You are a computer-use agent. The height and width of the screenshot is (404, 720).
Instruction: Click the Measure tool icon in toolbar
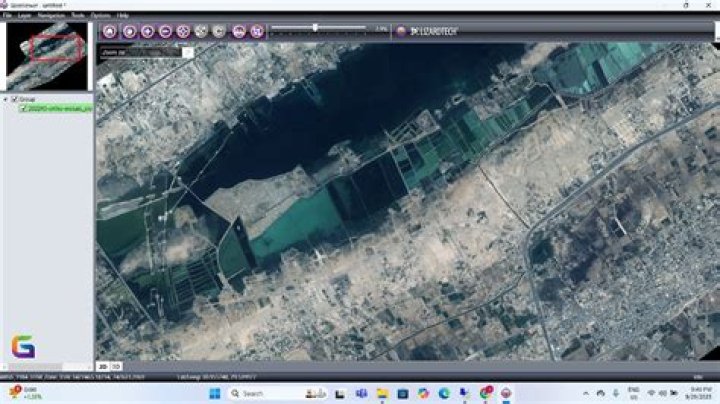[x=239, y=31]
